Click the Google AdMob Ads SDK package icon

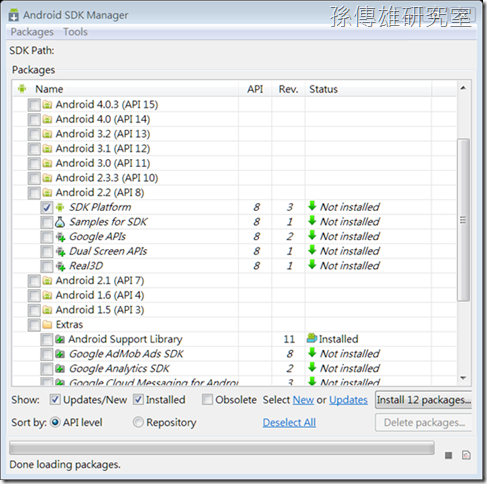point(60,354)
